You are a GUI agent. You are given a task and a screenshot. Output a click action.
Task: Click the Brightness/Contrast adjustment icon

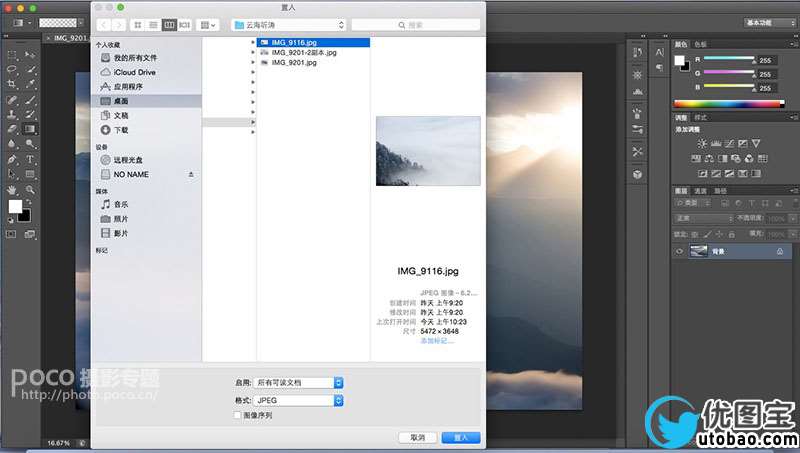tap(702, 143)
